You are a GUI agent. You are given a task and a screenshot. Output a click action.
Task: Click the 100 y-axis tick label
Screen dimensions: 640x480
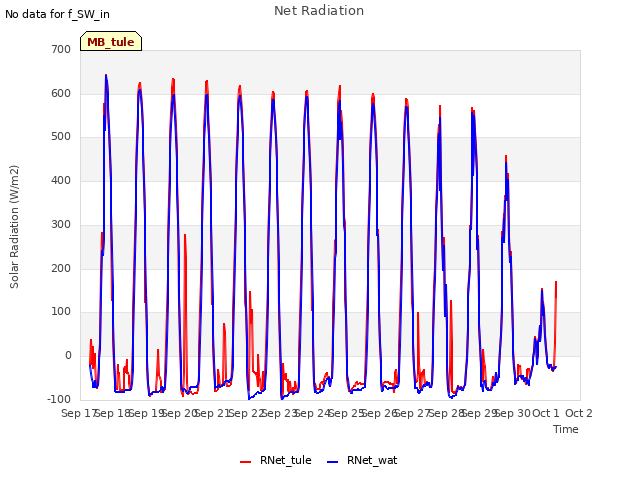(61, 312)
